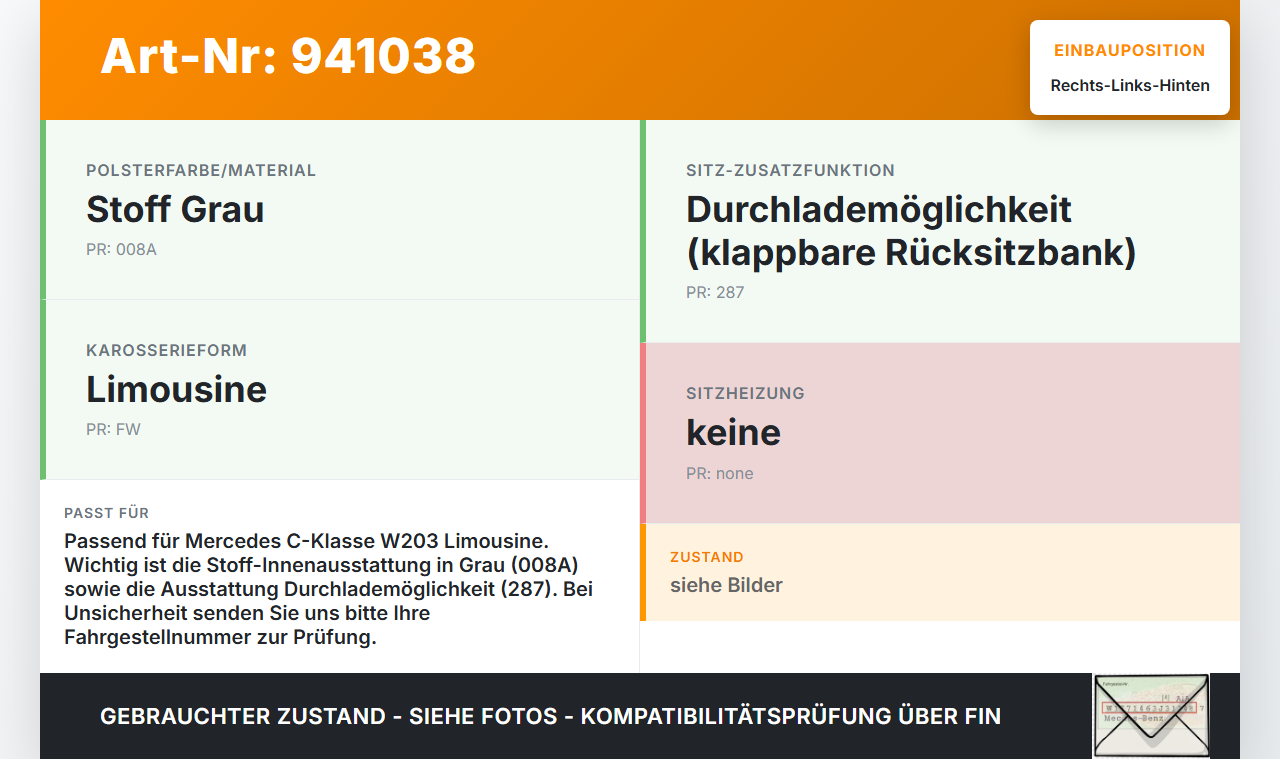The height and width of the screenshot is (760, 1280).
Task: Click the 'PR: none' code
Action: tap(720, 473)
